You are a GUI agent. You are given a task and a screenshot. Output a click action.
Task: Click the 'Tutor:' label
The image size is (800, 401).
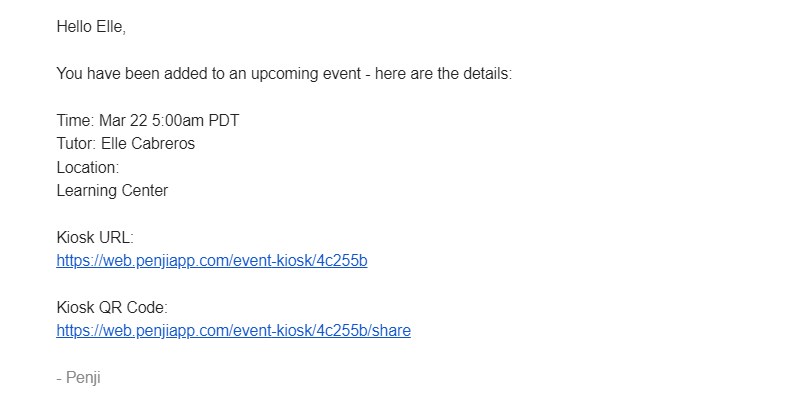pyautogui.click(x=77, y=143)
